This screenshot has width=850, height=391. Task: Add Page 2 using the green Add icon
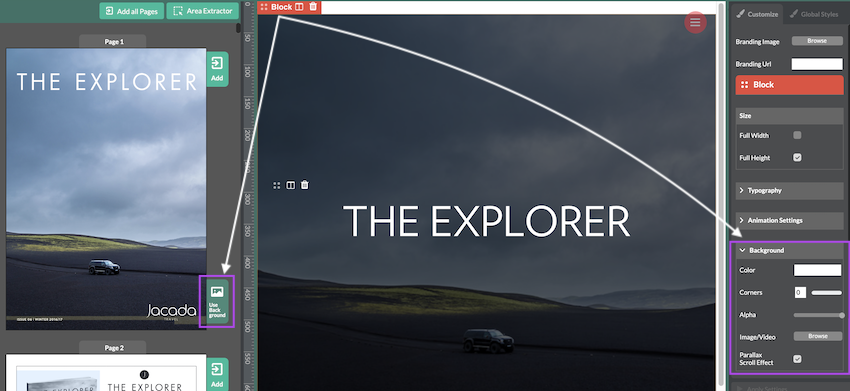click(x=217, y=375)
